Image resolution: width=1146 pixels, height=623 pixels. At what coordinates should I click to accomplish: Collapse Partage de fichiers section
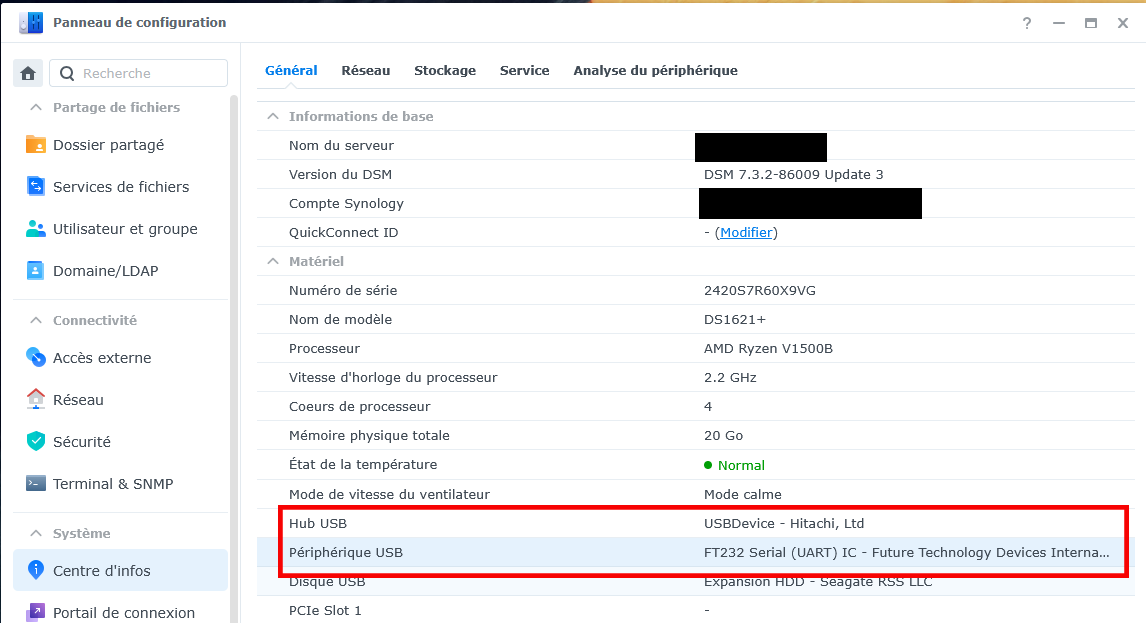click(x=35, y=107)
